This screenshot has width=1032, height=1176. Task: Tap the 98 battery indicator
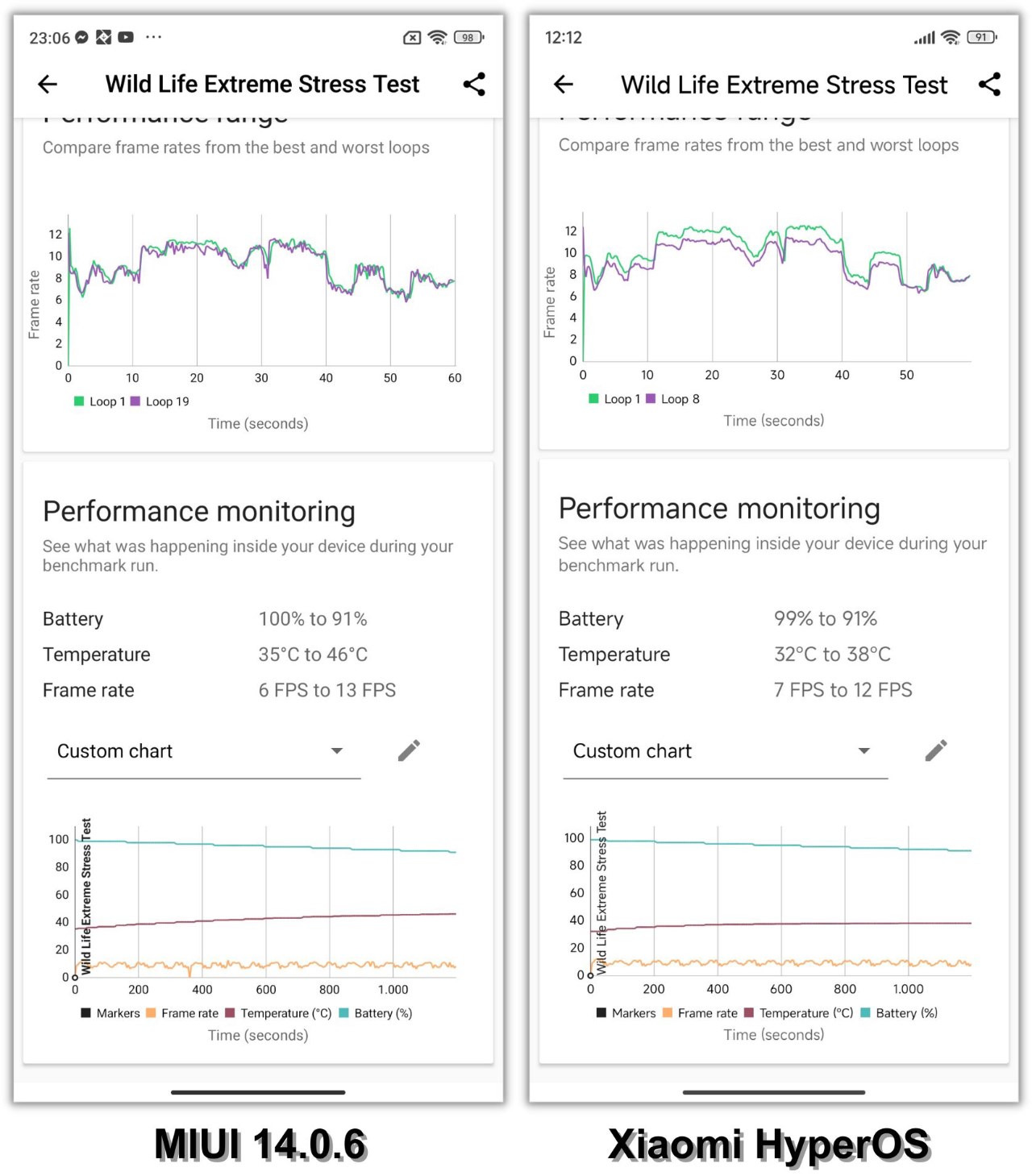click(x=468, y=37)
